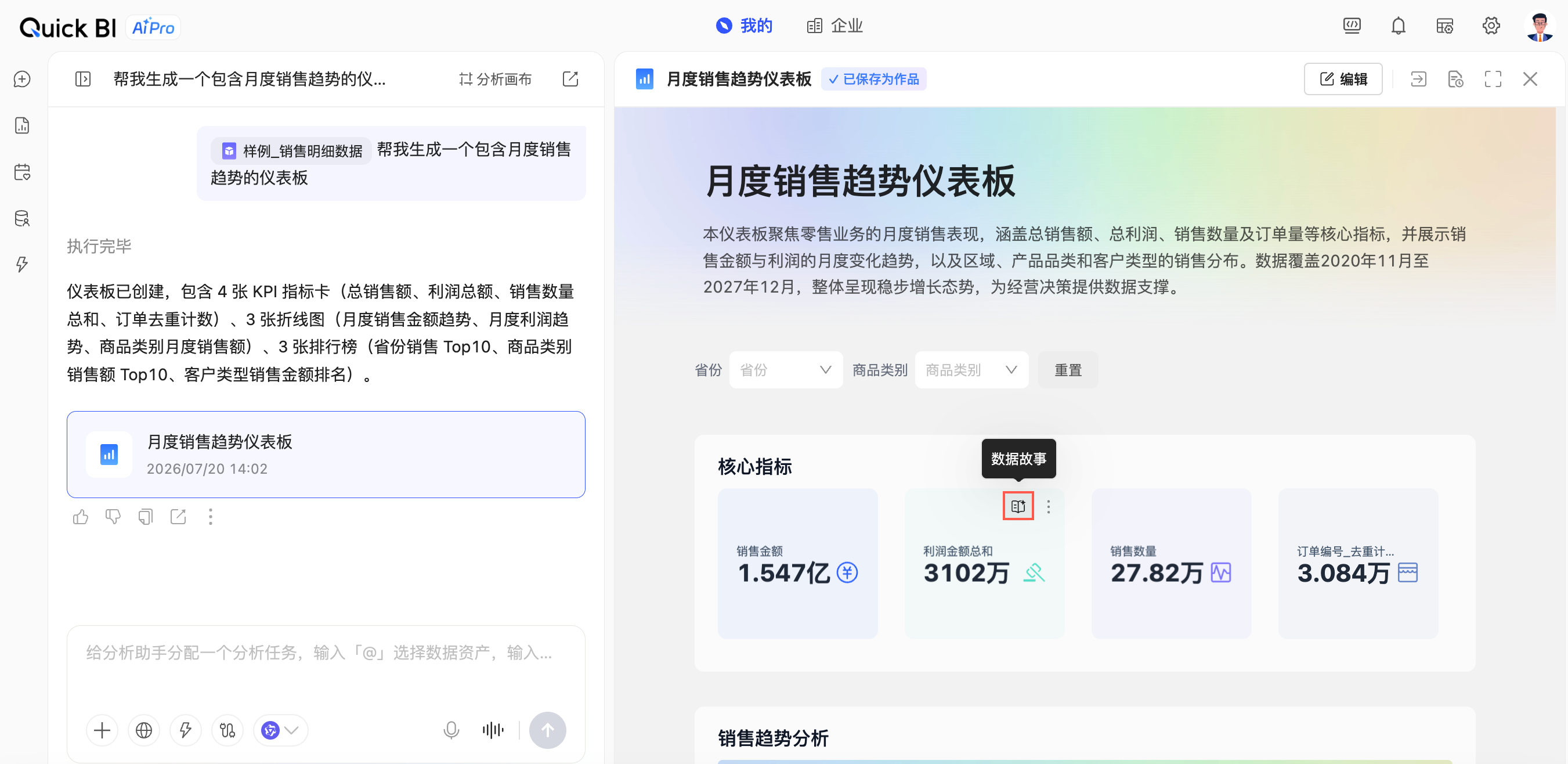Image resolution: width=1568 pixels, height=764 pixels.
Task: Open the 商品类别 filter dropdown
Action: tap(971, 370)
